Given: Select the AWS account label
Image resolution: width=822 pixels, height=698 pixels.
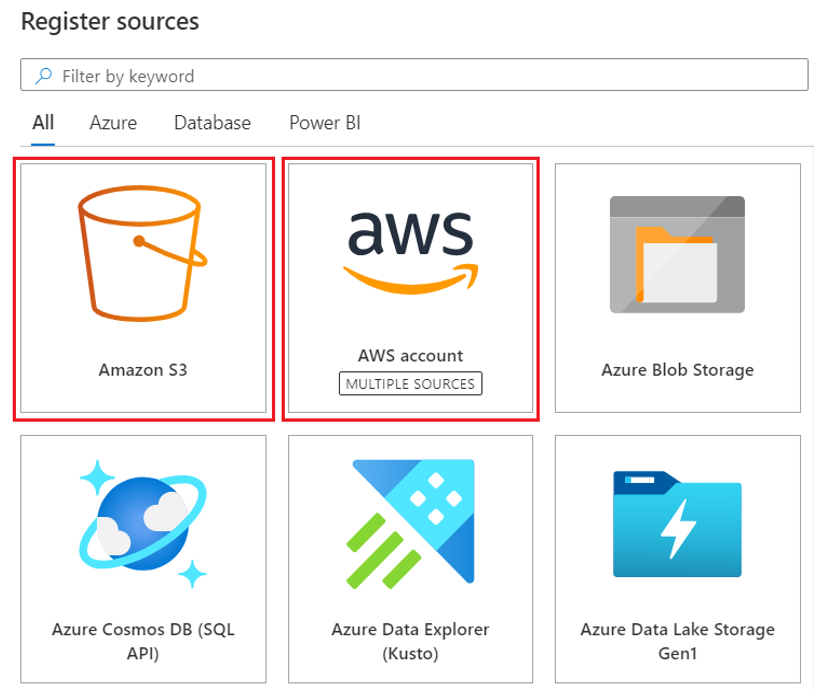Looking at the screenshot, I should [x=410, y=356].
